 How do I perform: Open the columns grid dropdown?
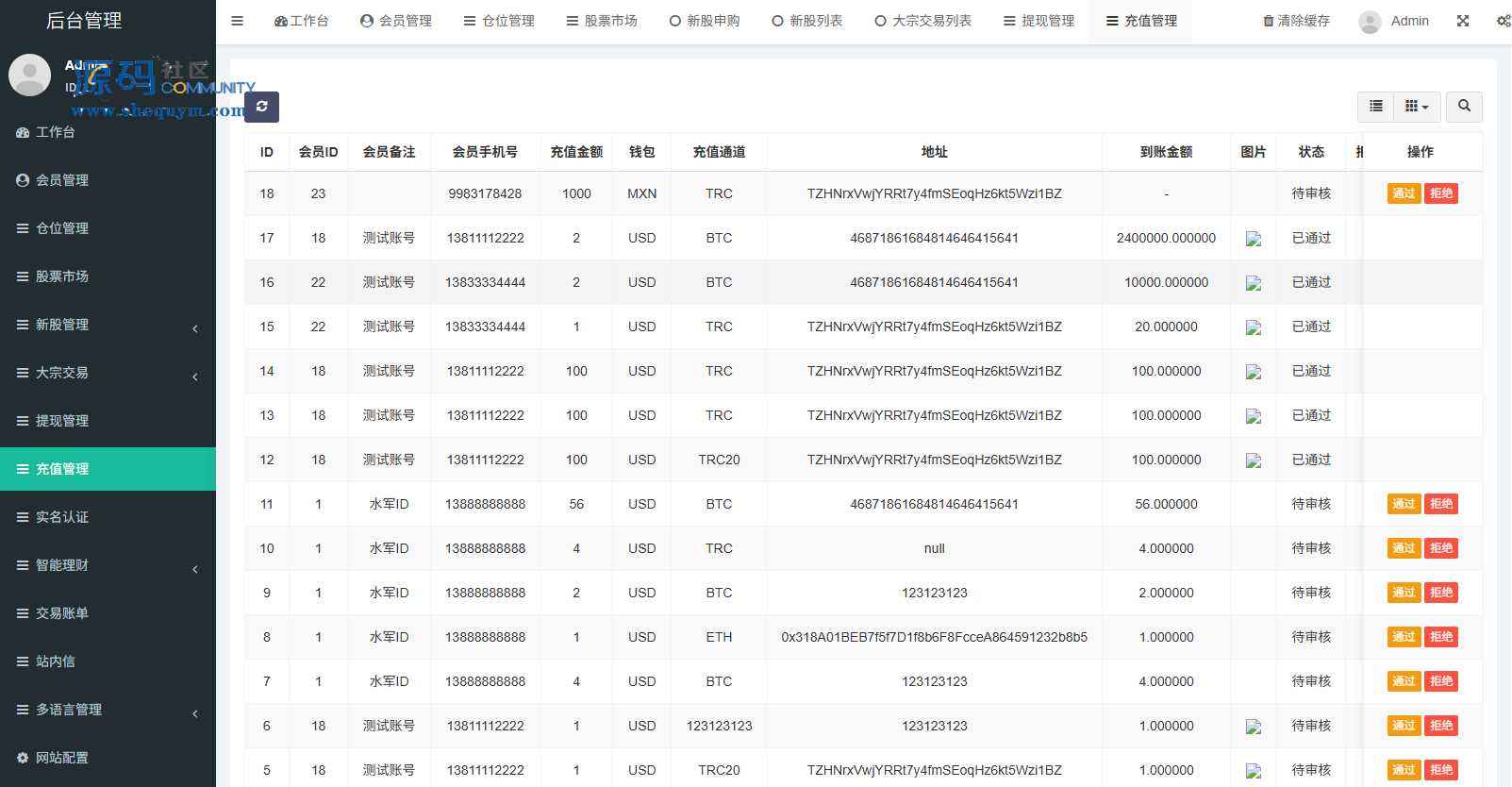pos(1416,107)
